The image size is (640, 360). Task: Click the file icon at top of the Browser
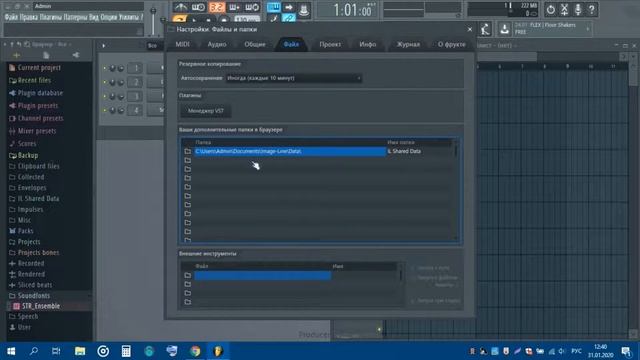click(46, 55)
